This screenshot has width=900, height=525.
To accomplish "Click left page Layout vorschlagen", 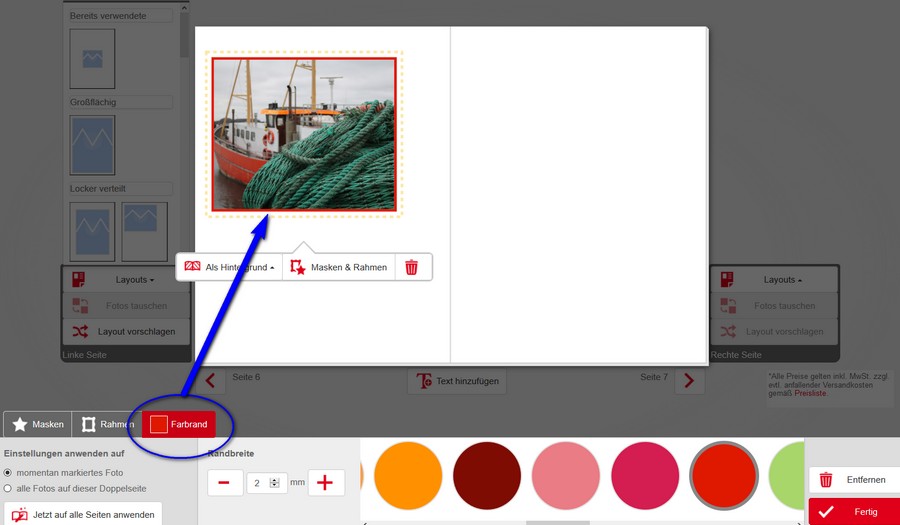I will [126, 332].
